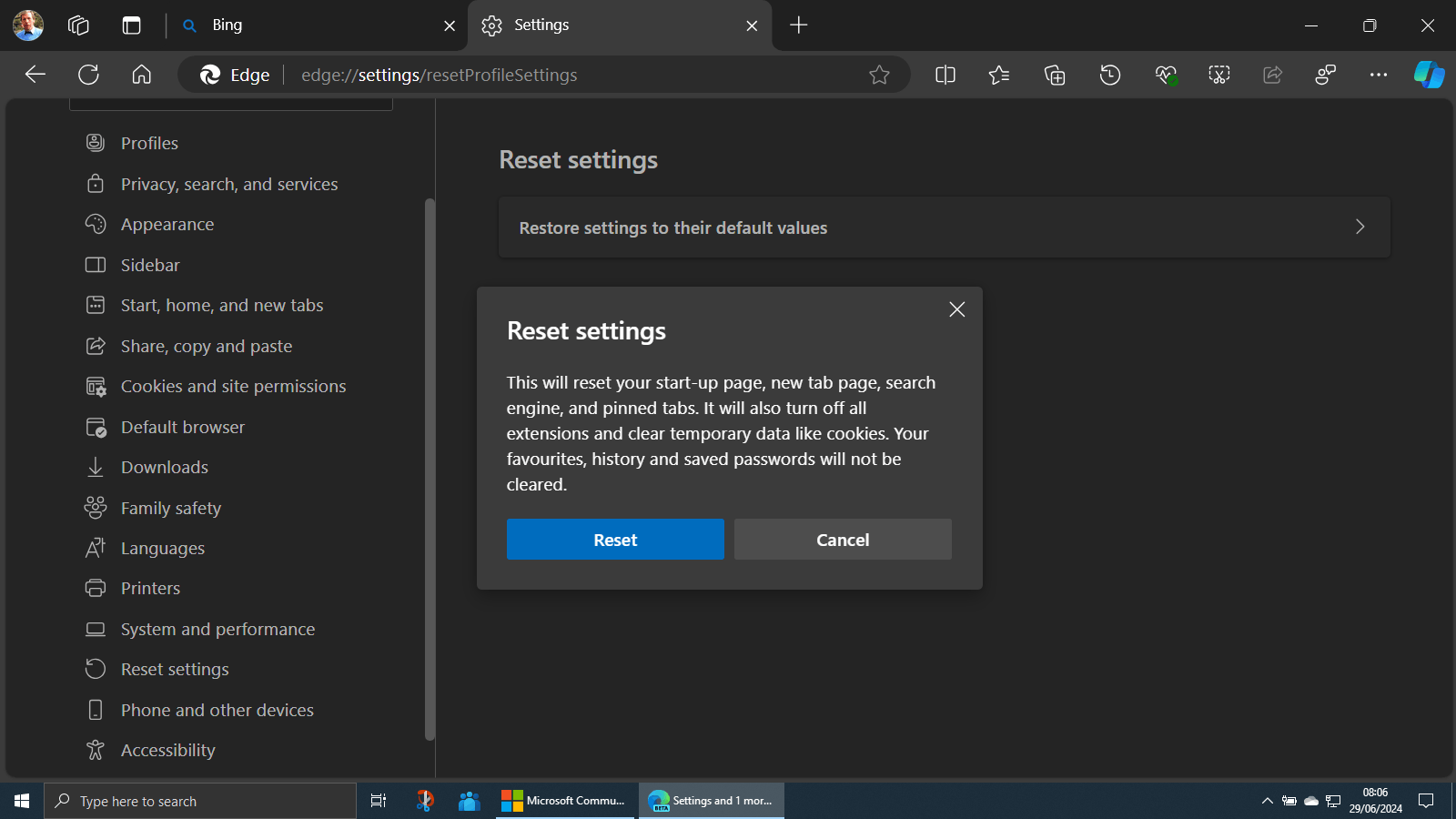Close the Reset settings dialog
This screenshot has width=1456, height=819.
click(956, 309)
